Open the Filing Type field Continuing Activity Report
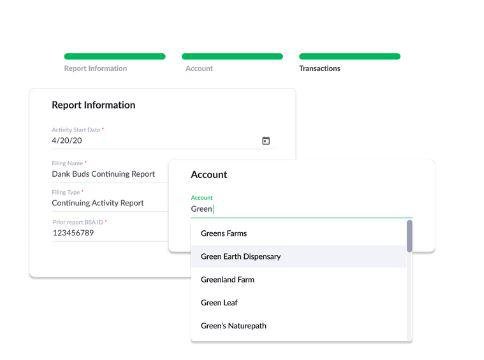Image resolution: width=484 pixels, height=360 pixels. (x=110, y=203)
